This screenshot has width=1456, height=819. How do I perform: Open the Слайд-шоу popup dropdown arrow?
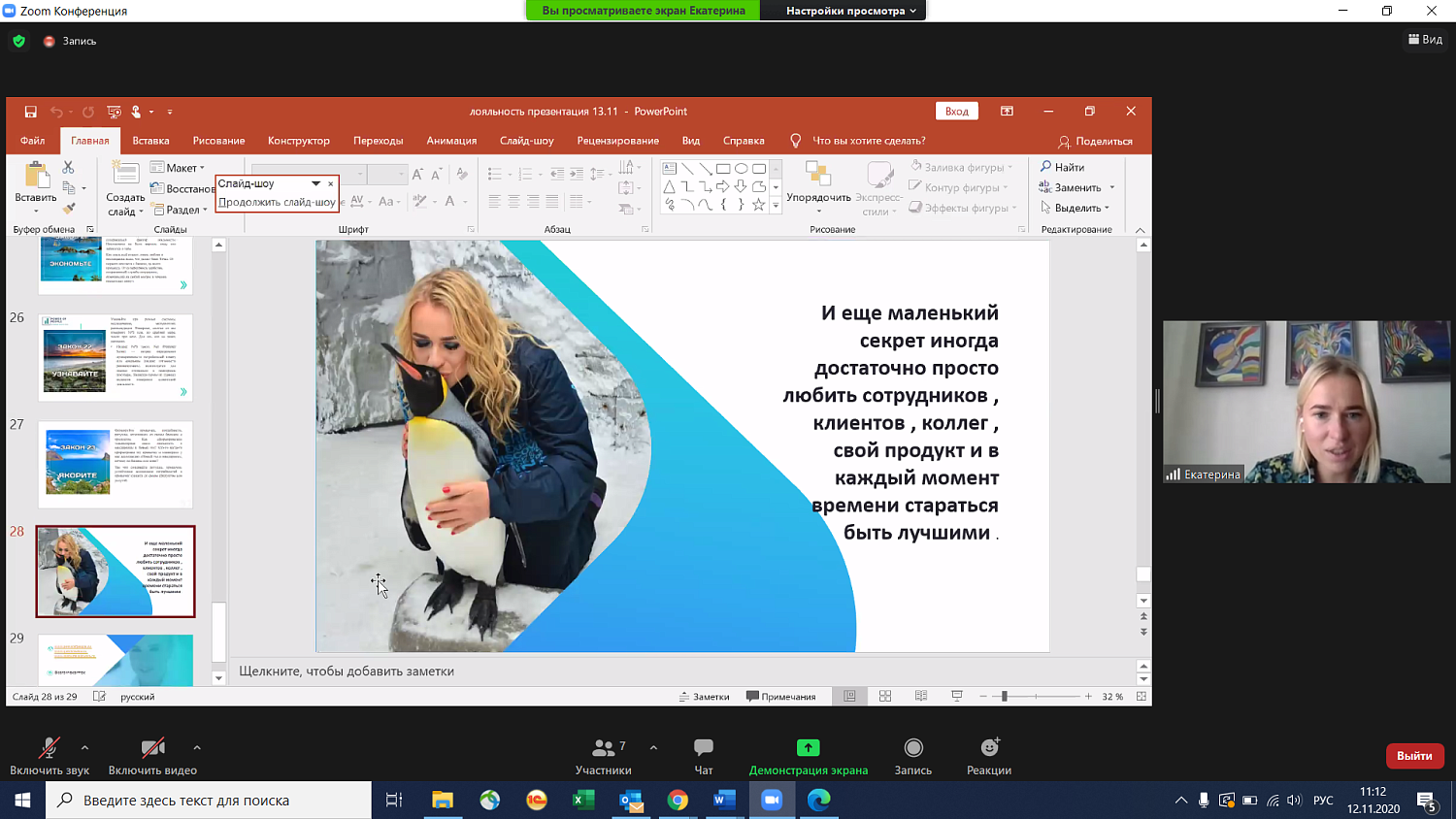[x=315, y=183]
